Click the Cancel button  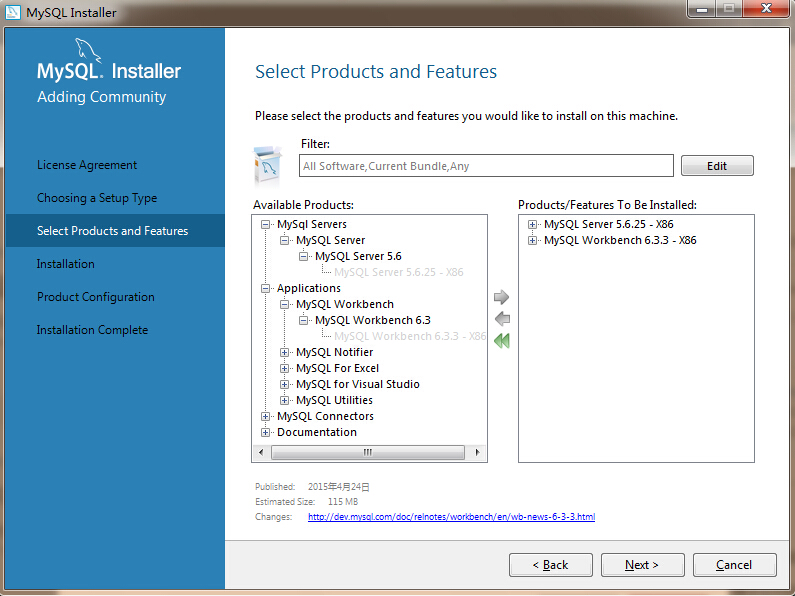735,565
